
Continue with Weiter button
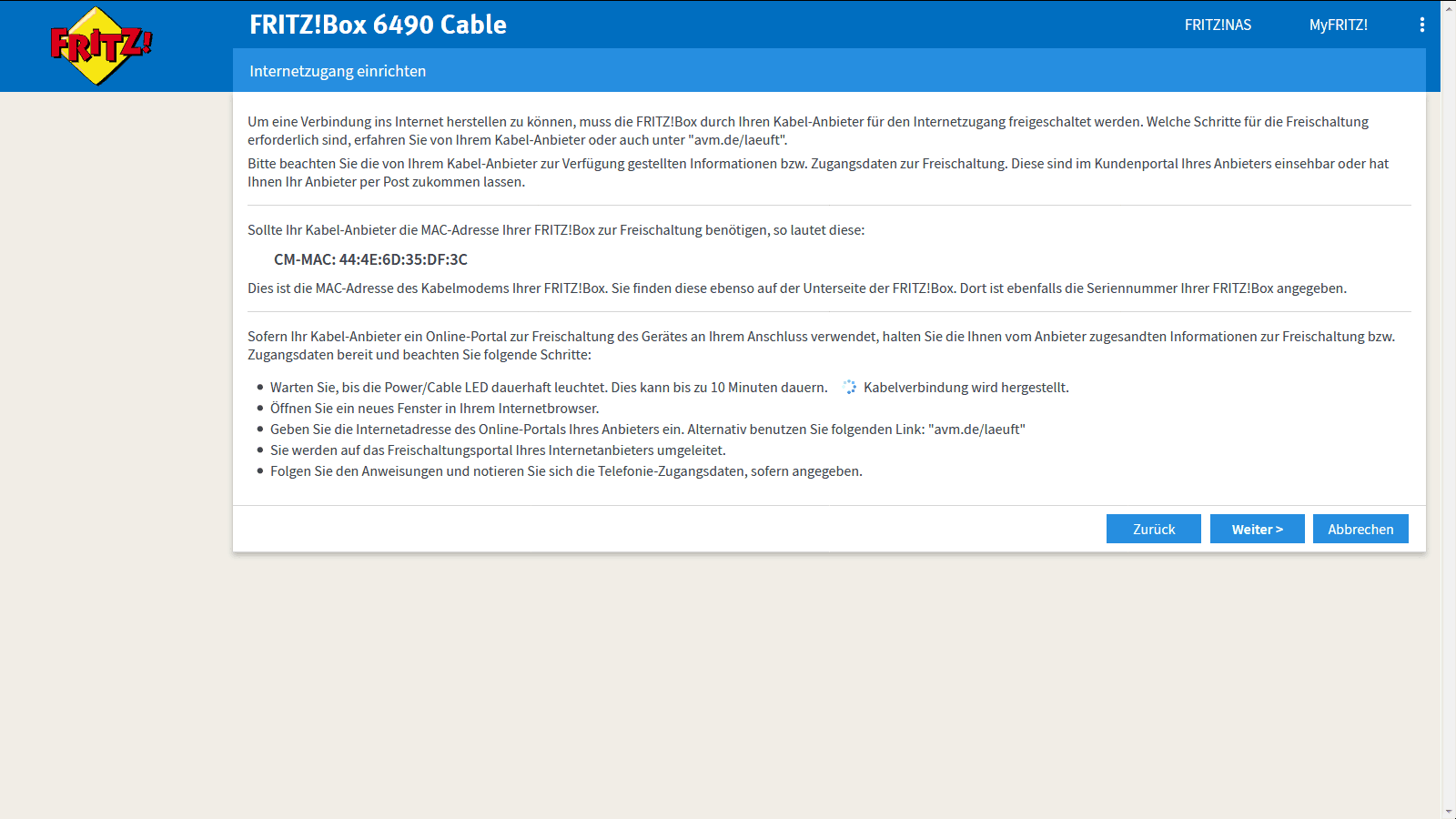(x=1258, y=529)
